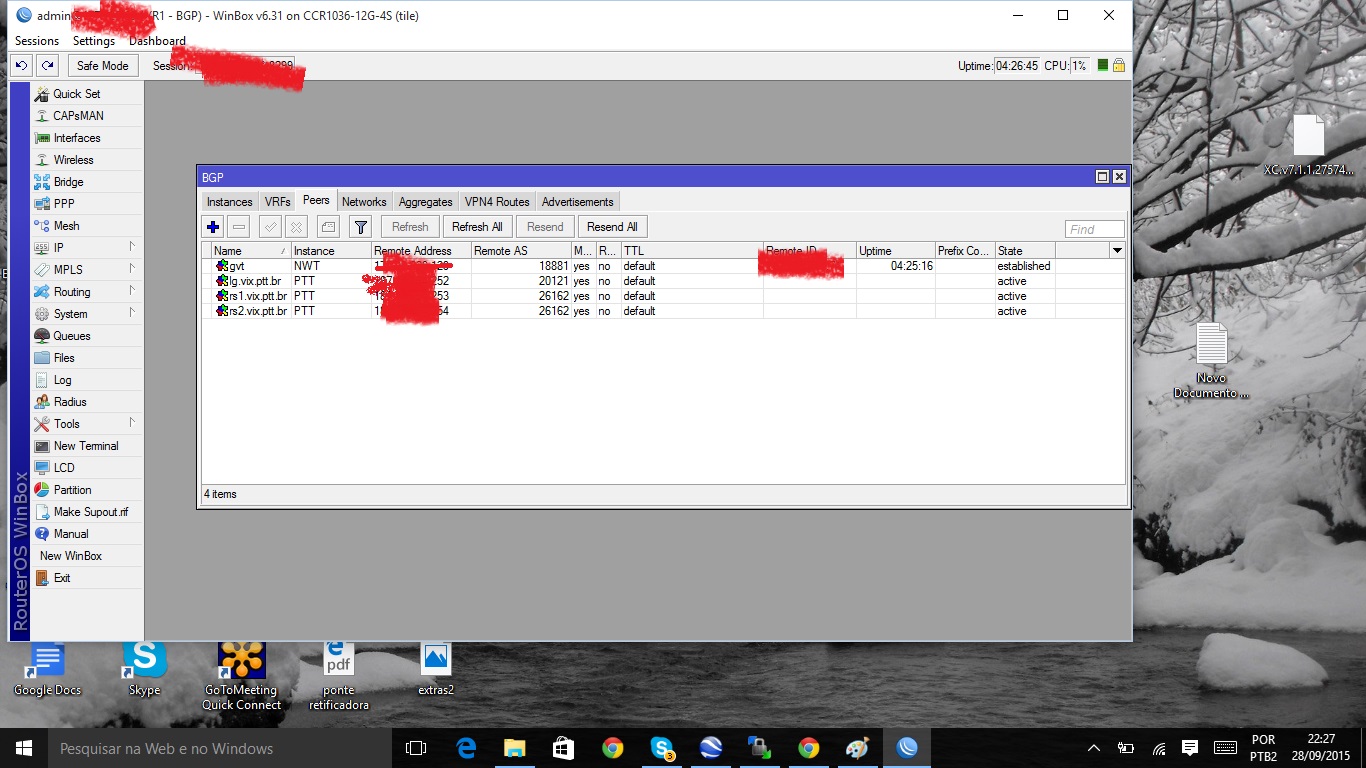Expand the System submenu
The width and height of the screenshot is (1366, 768).
(87, 314)
